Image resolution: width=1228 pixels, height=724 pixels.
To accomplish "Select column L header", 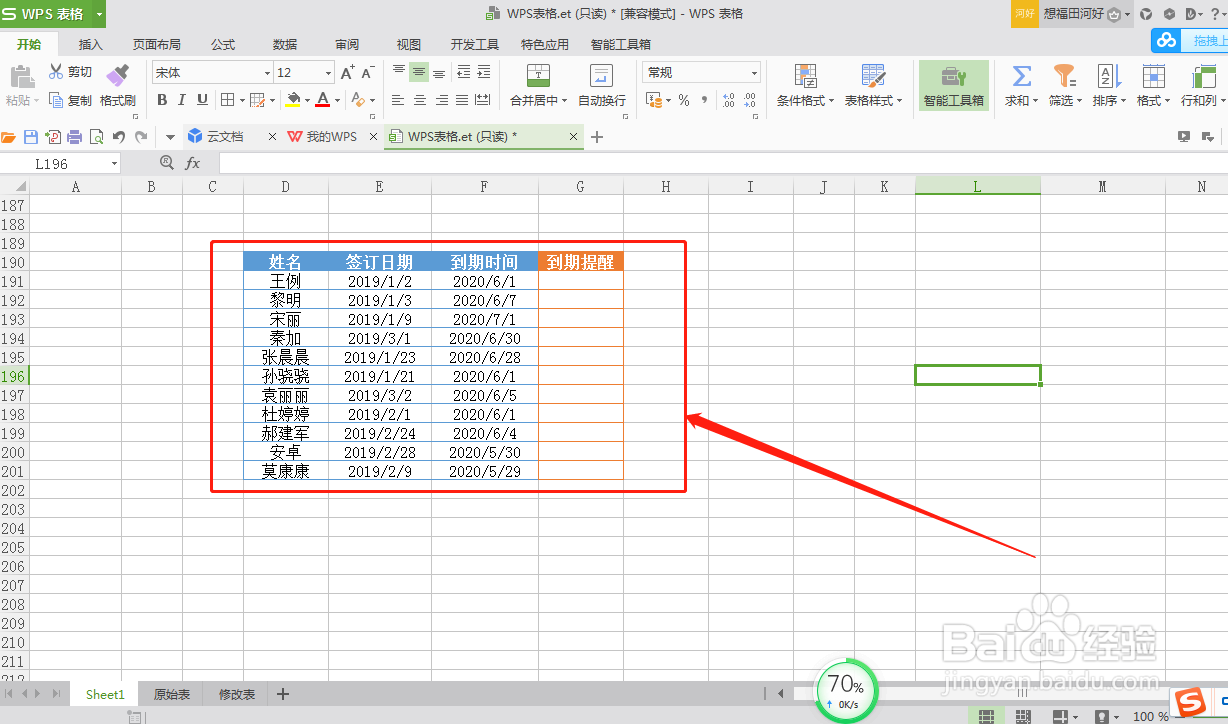I will point(977,186).
